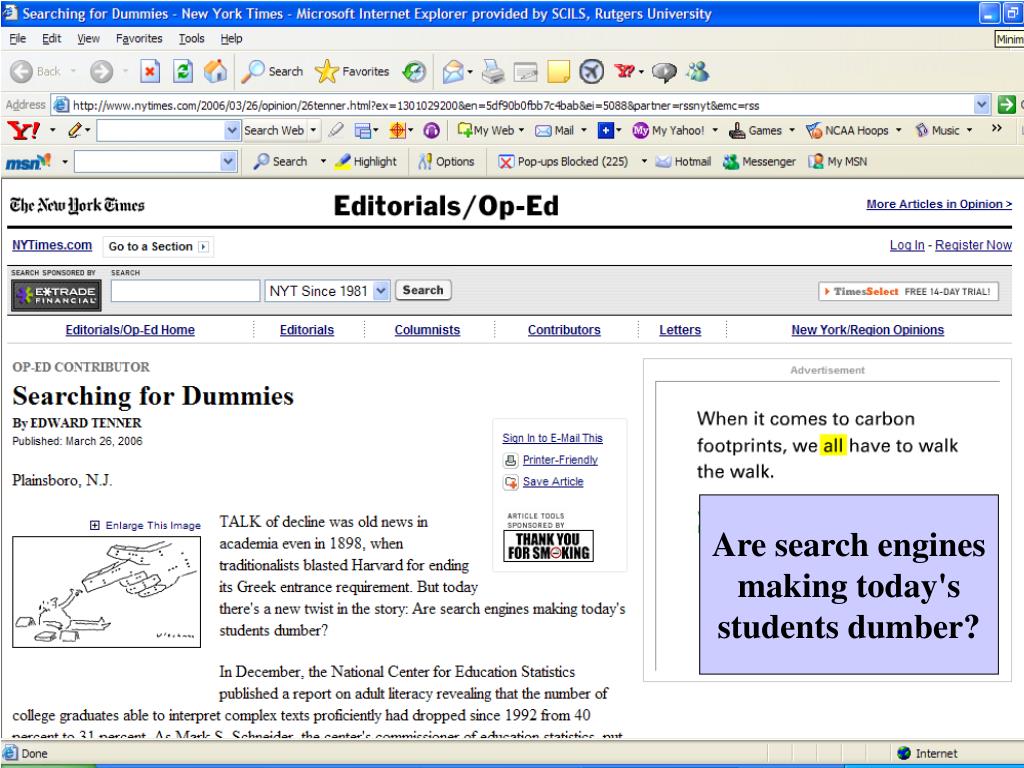Expand Enlarge This Image

pos(145,525)
